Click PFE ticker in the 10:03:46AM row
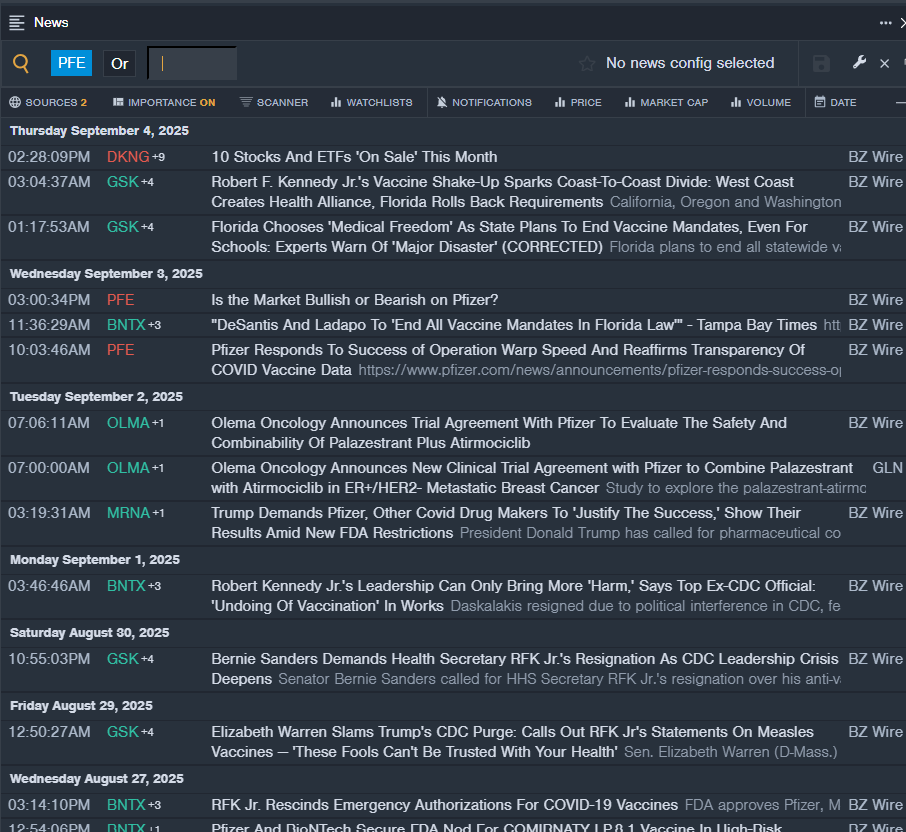This screenshot has height=832, width=906. pyautogui.click(x=120, y=350)
